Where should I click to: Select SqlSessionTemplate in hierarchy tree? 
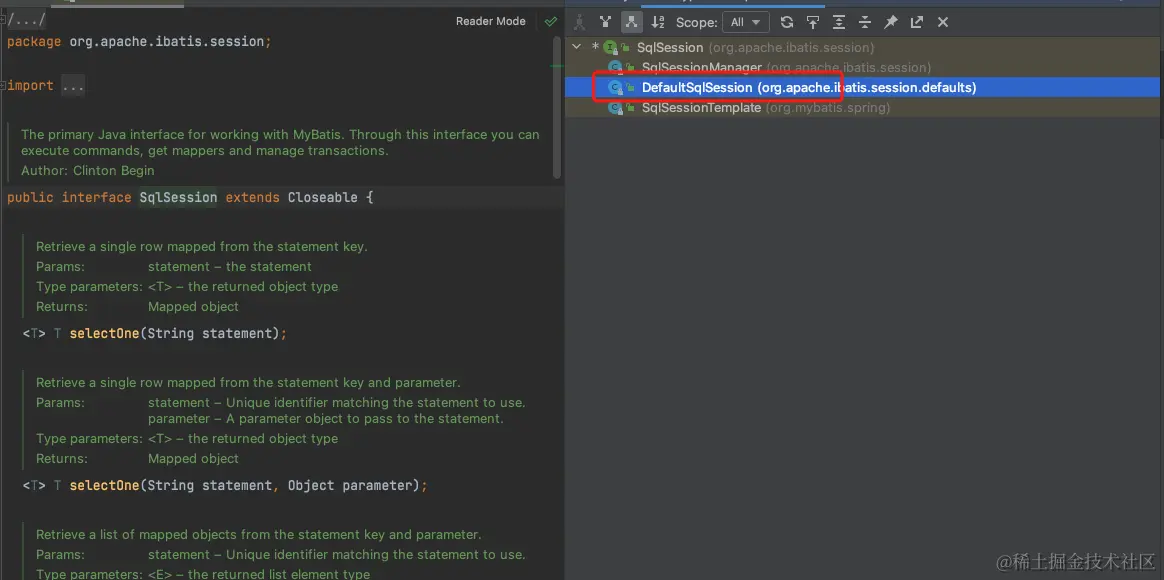pos(861,108)
